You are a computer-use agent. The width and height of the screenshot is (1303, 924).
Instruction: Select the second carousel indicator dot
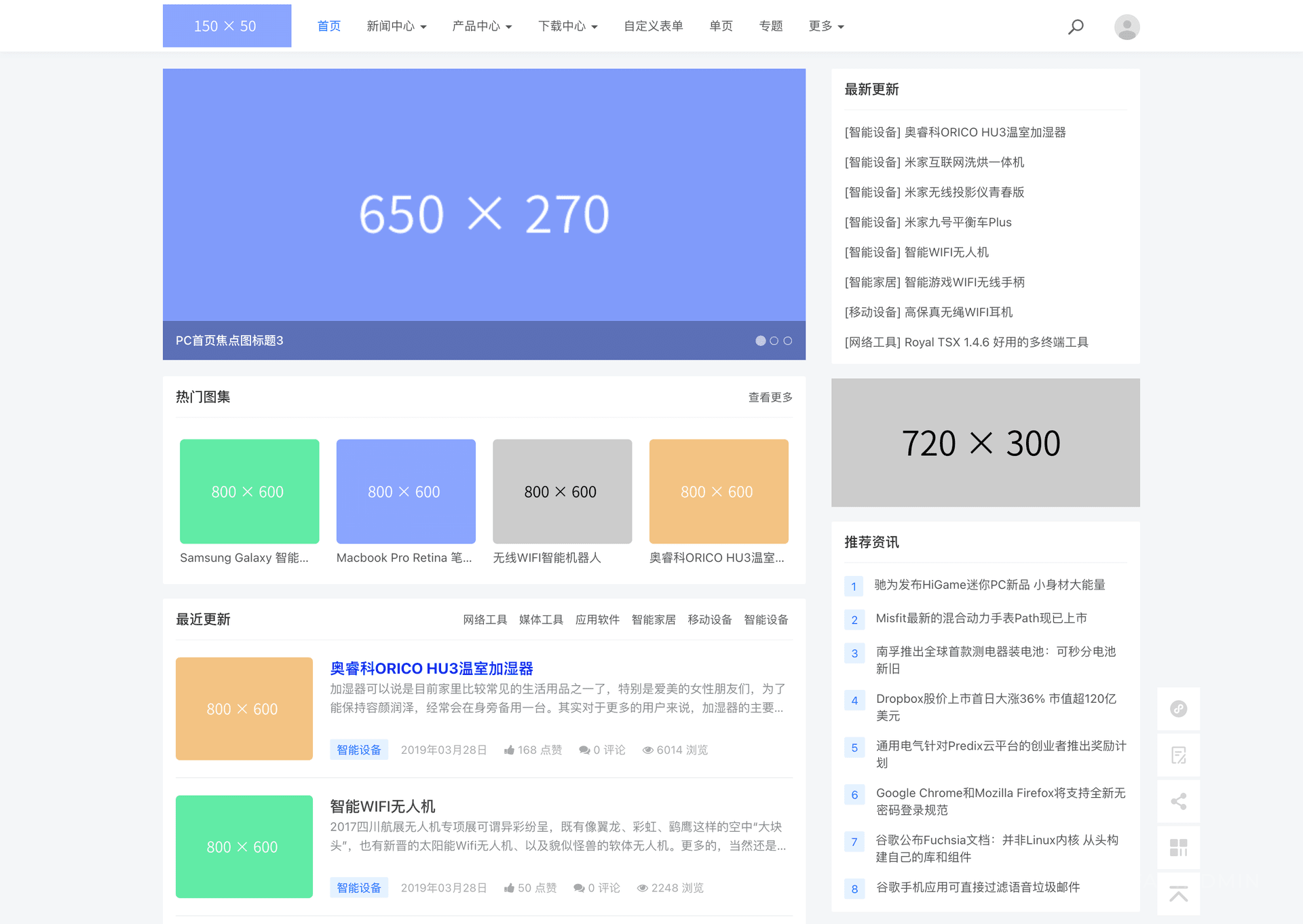(774, 341)
